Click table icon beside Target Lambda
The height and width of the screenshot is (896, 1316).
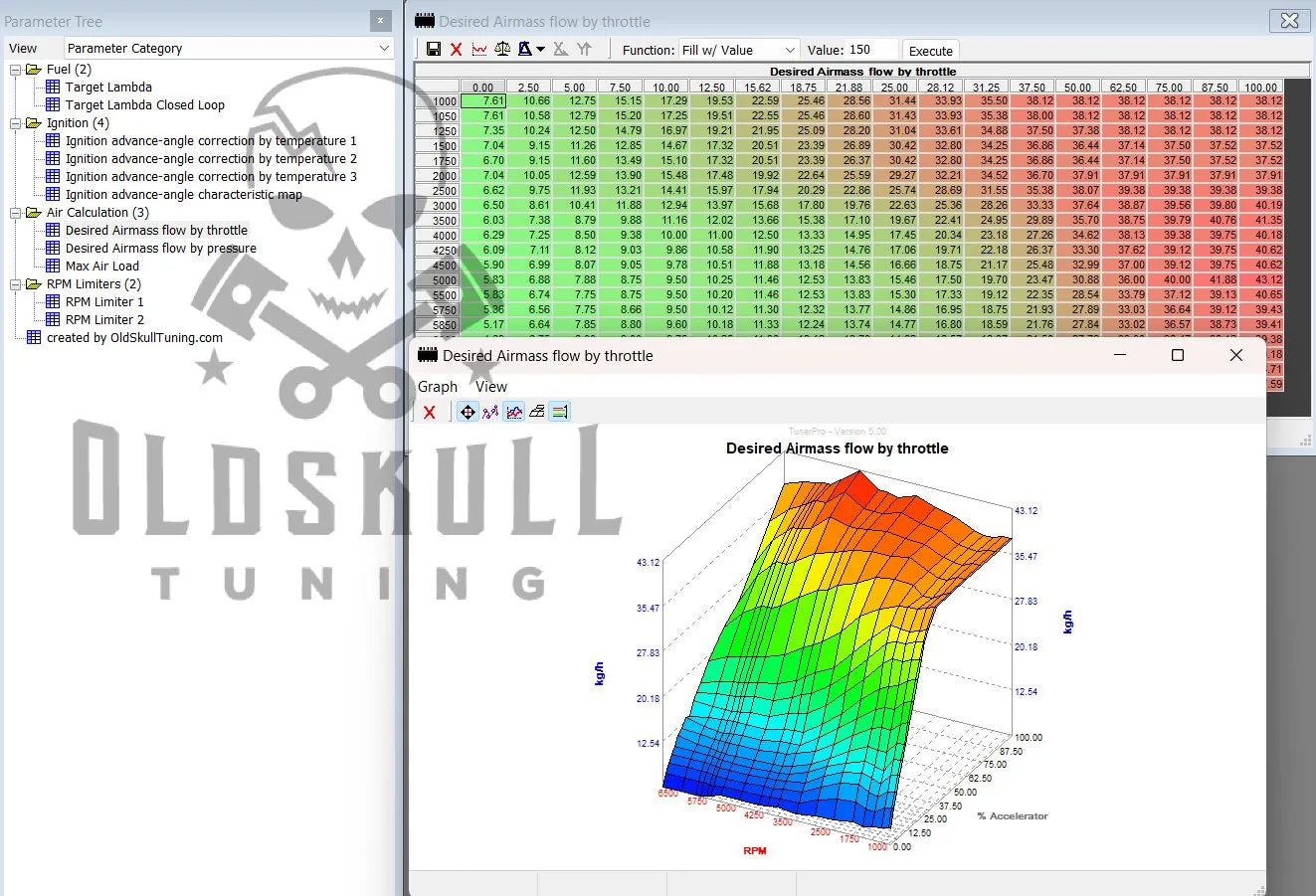coord(53,88)
